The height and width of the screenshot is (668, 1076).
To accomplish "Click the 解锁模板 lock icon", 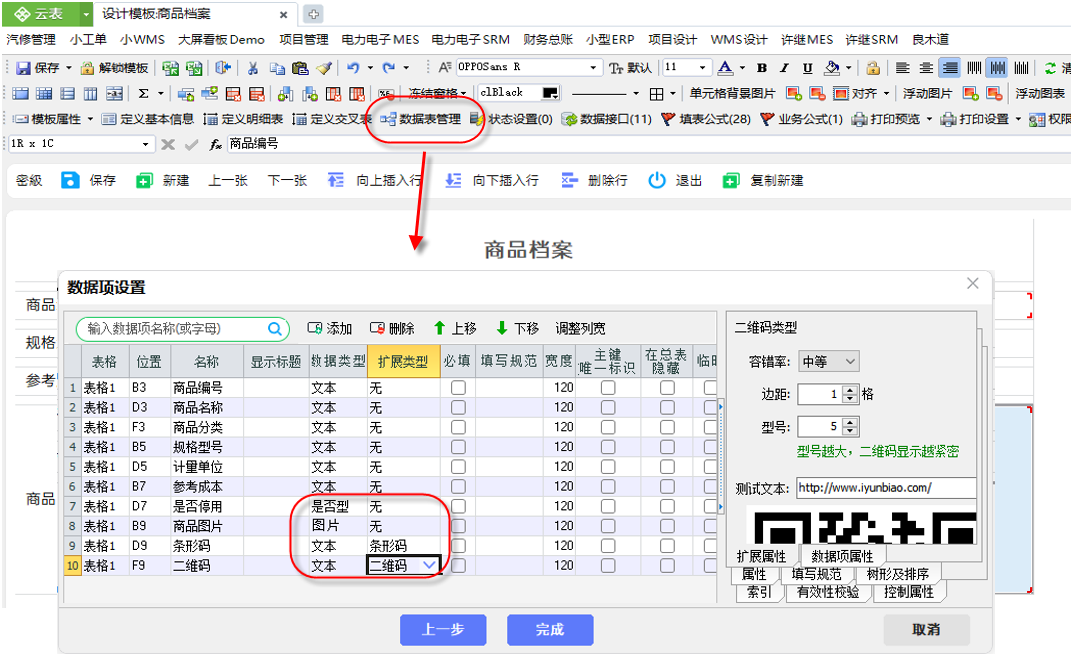I will click(88, 68).
